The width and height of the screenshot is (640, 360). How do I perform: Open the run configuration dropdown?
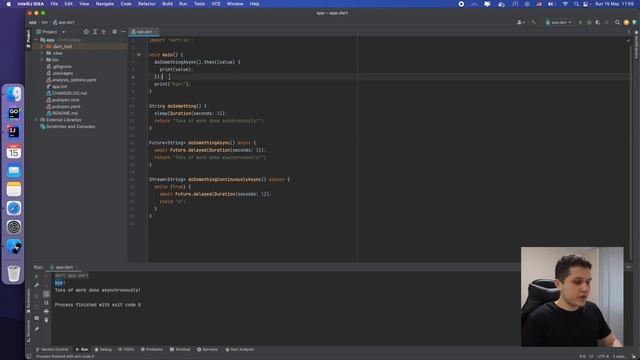point(559,22)
